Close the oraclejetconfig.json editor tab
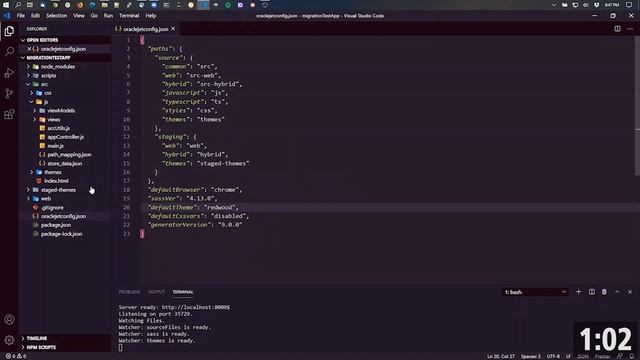The width and height of the screenshot is (640, 360). coord(173,29)
